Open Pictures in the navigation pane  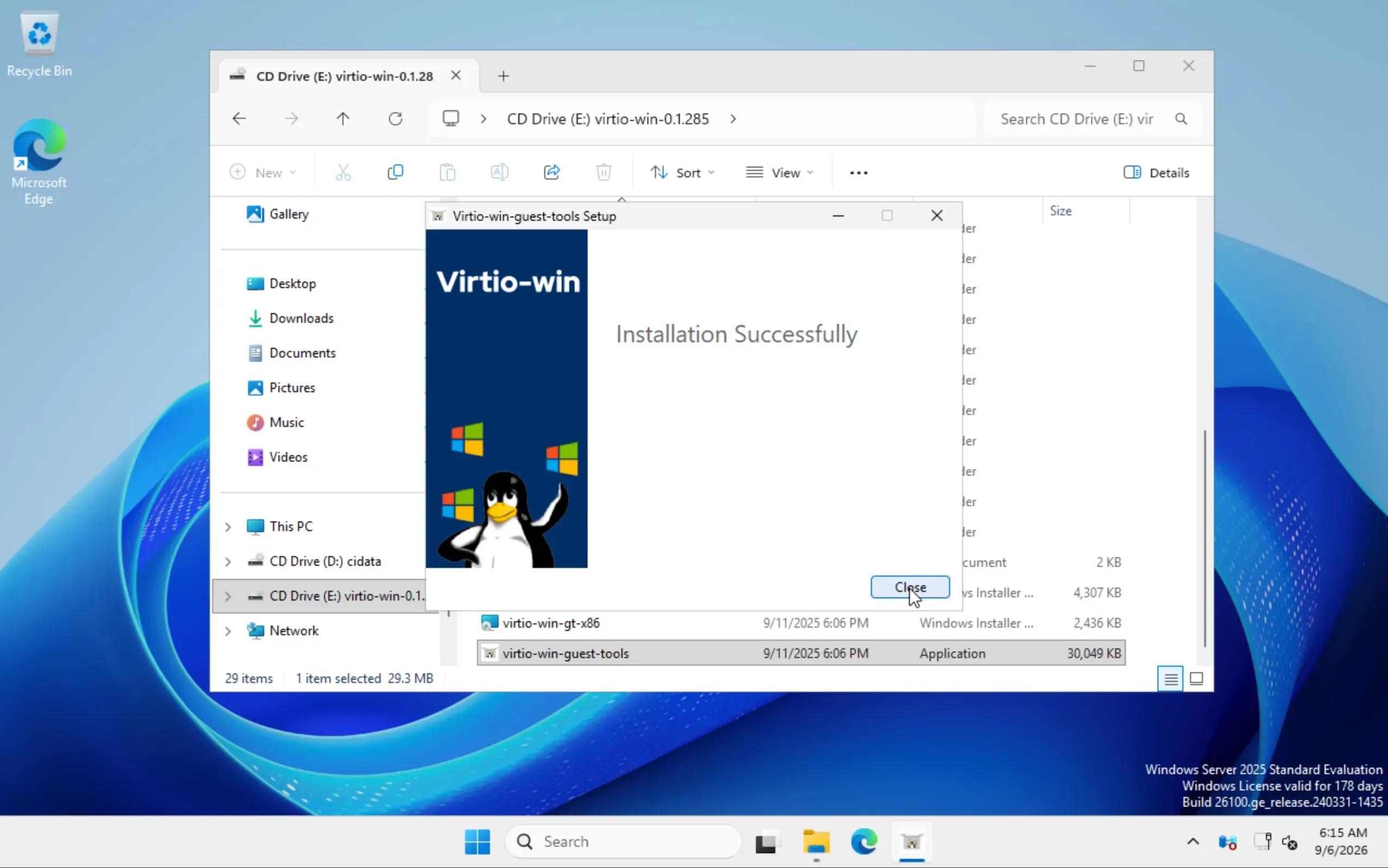tap(281, 387)
